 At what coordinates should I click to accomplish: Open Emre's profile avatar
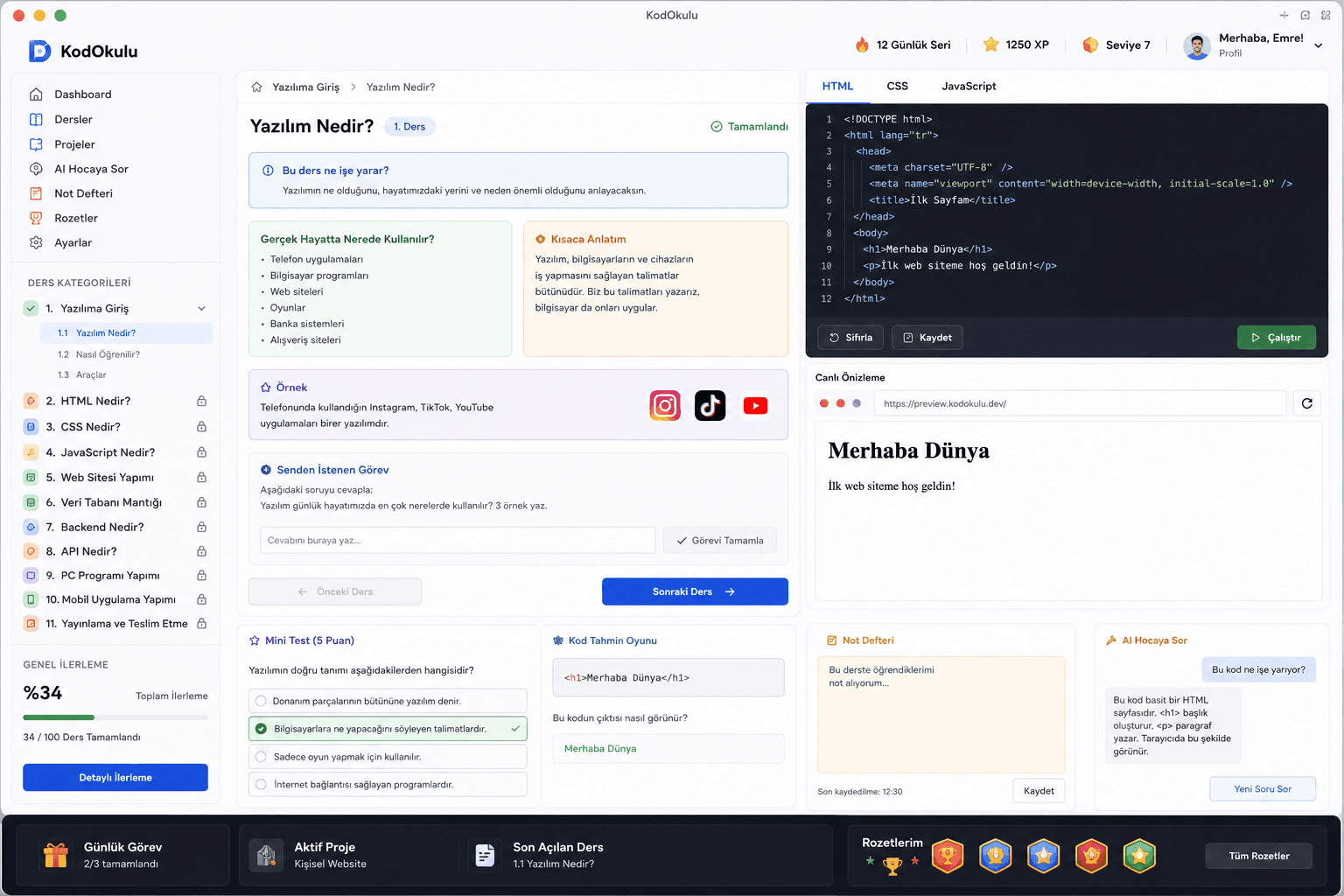tap(1196, 45)
